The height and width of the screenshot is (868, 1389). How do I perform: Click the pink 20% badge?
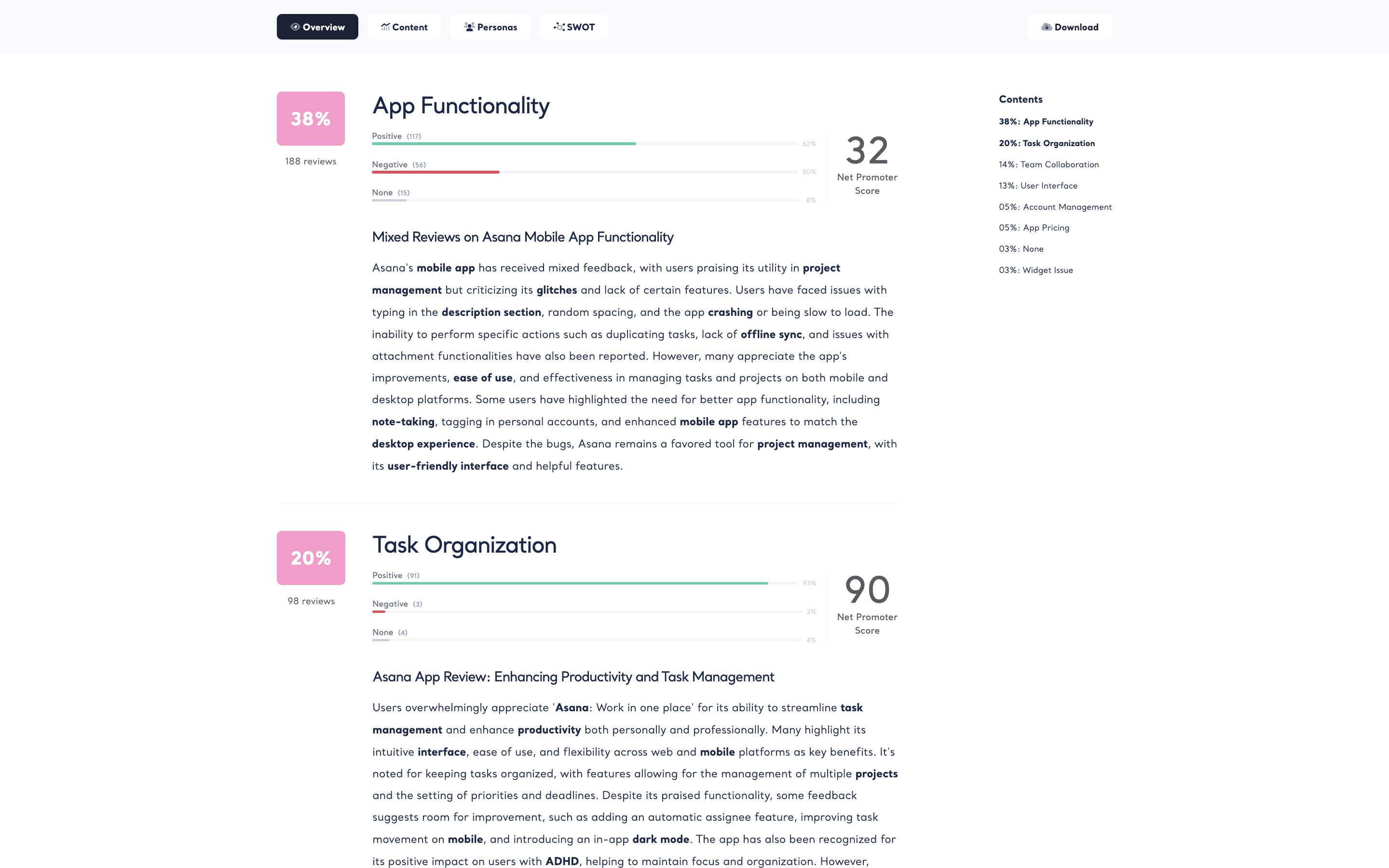pyautogui.click(x=311, y=558)
